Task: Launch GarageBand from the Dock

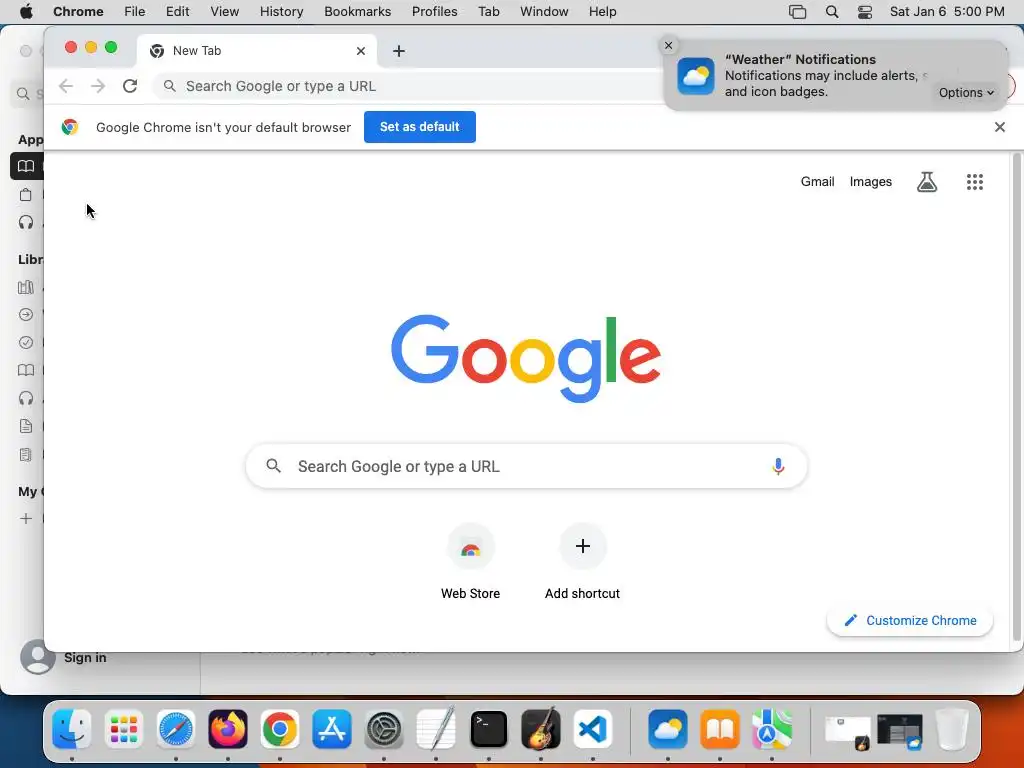Action: [541, 729]
